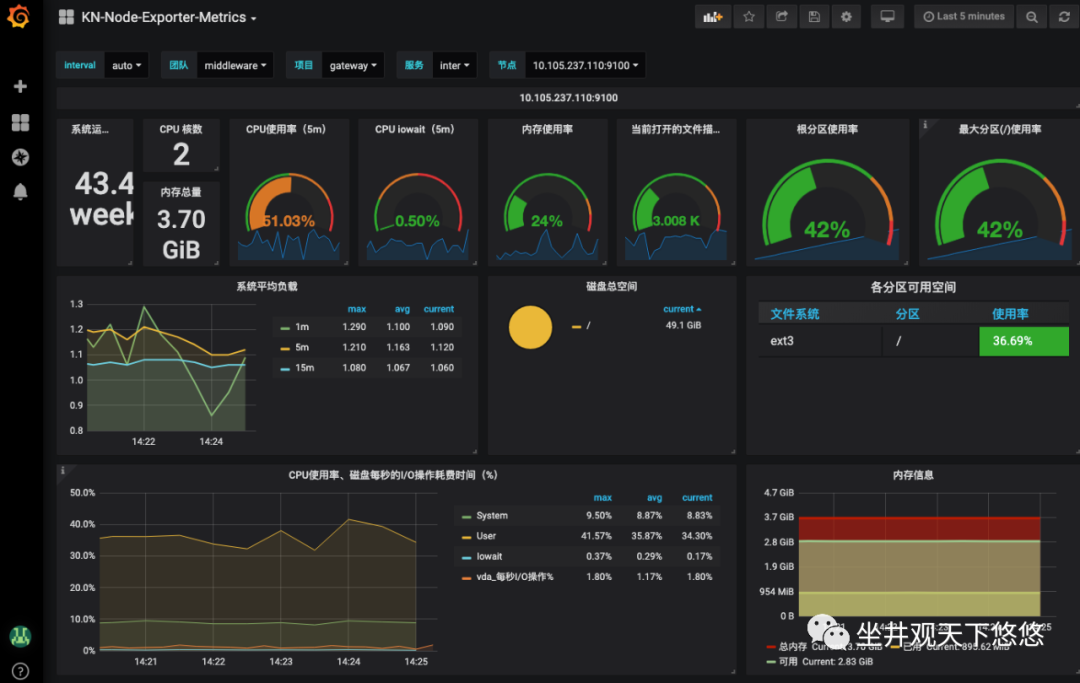This screenshot has width=1080, height=683.
Task: Open dashboard settings gear icon
Action: coord(847,17)
